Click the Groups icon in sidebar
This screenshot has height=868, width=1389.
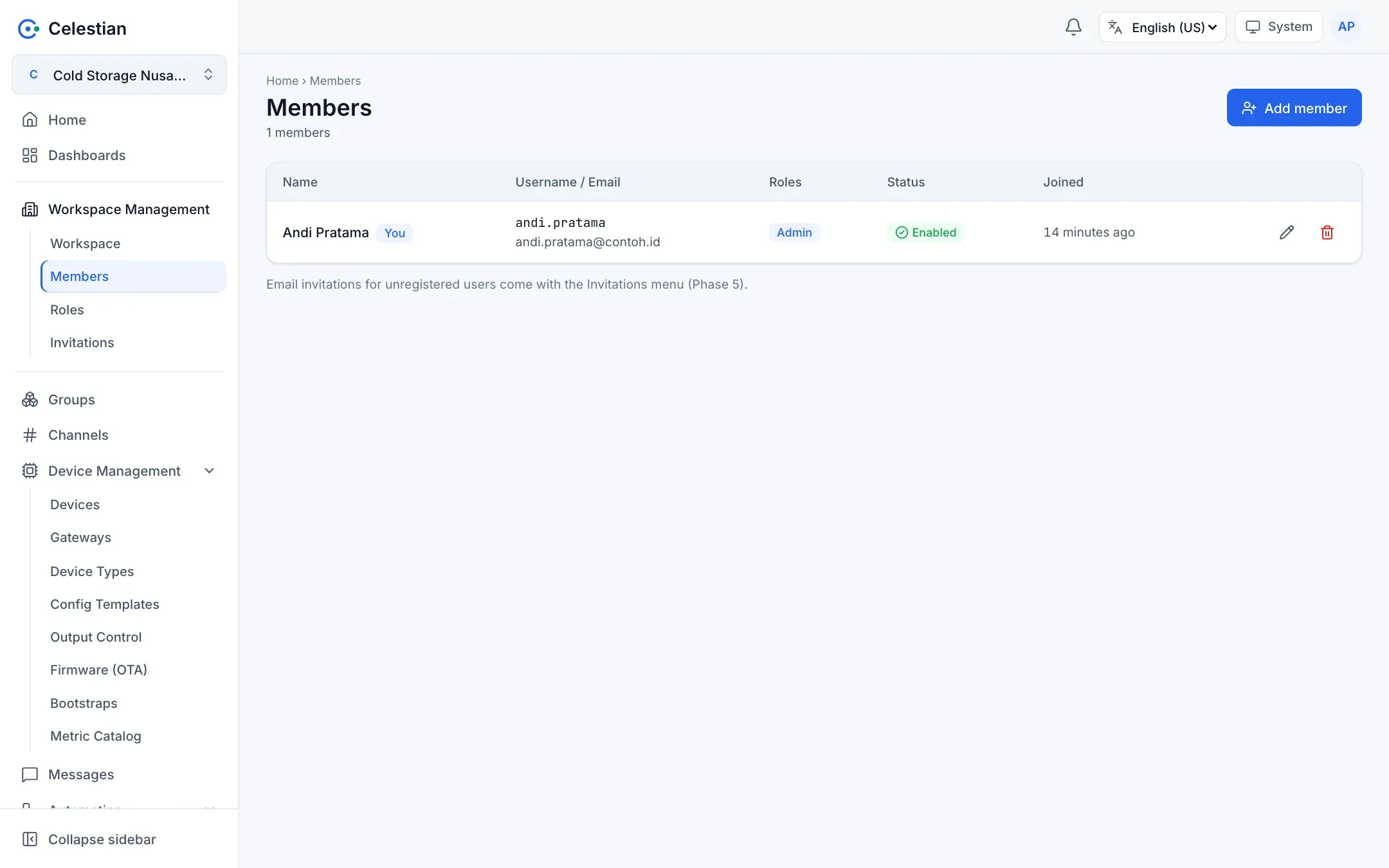tap(30, 399)
